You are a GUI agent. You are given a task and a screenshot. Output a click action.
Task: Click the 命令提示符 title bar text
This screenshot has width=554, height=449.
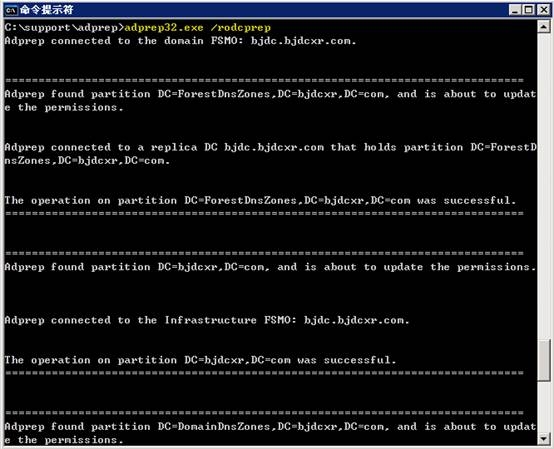point(47,10)
